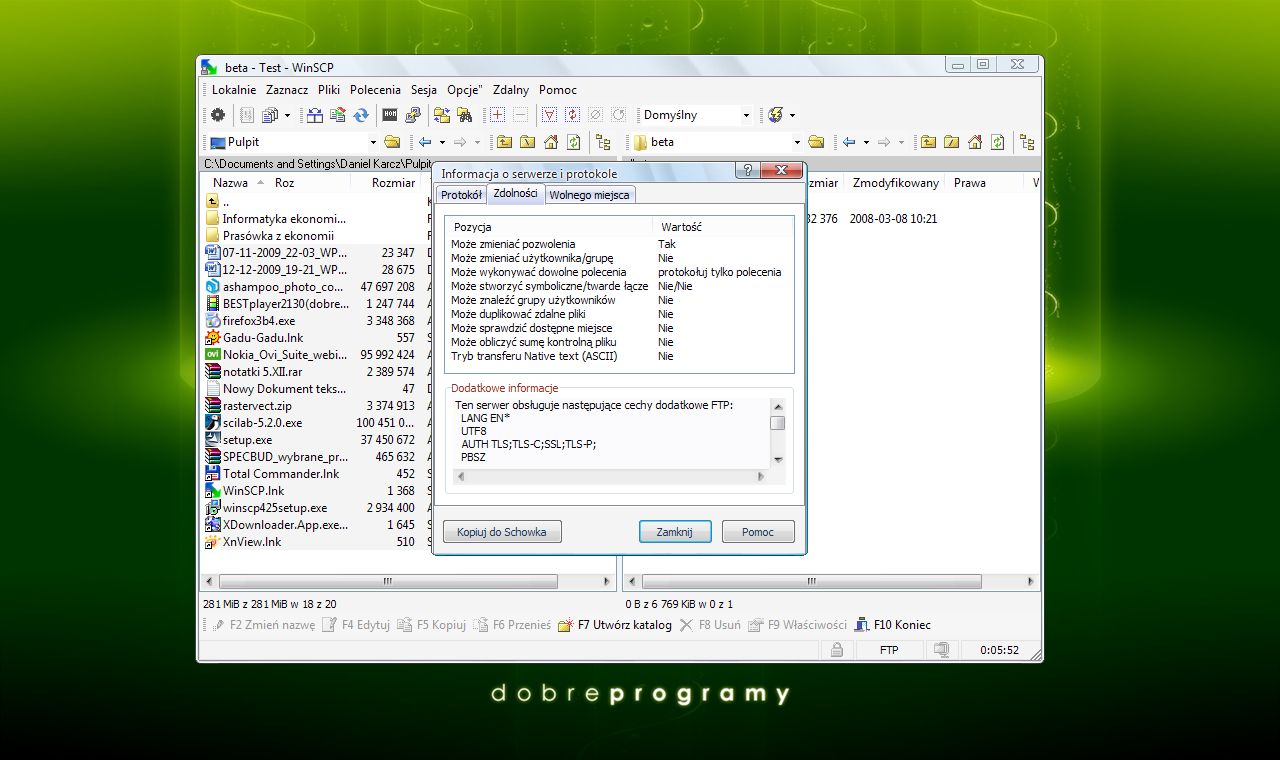Click the Find files binoculars icon
Screen dimensions: 1280x760
point(465,115)
